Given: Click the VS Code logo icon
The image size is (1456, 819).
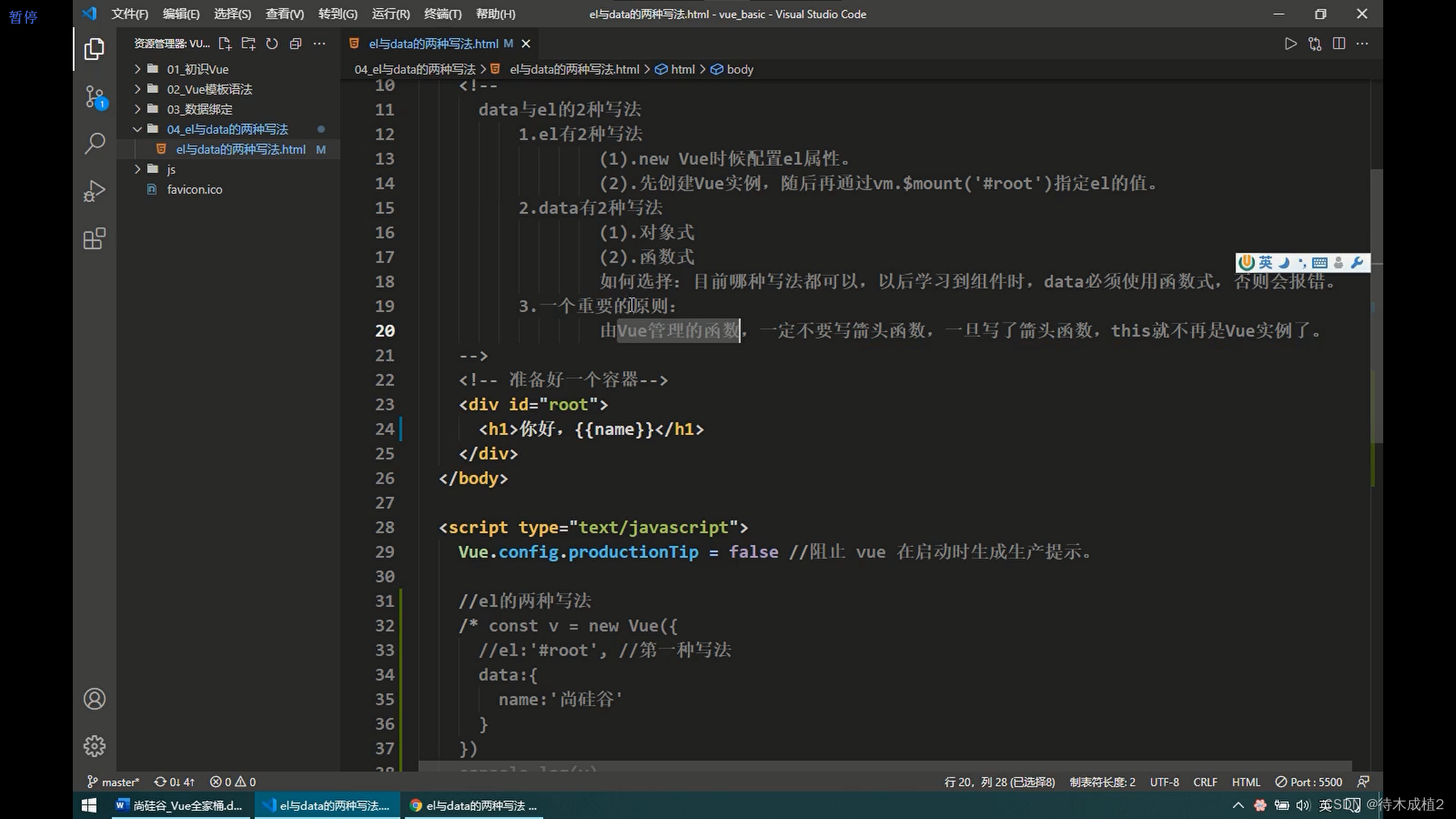Looking at the screenshot, I should 89,14.
